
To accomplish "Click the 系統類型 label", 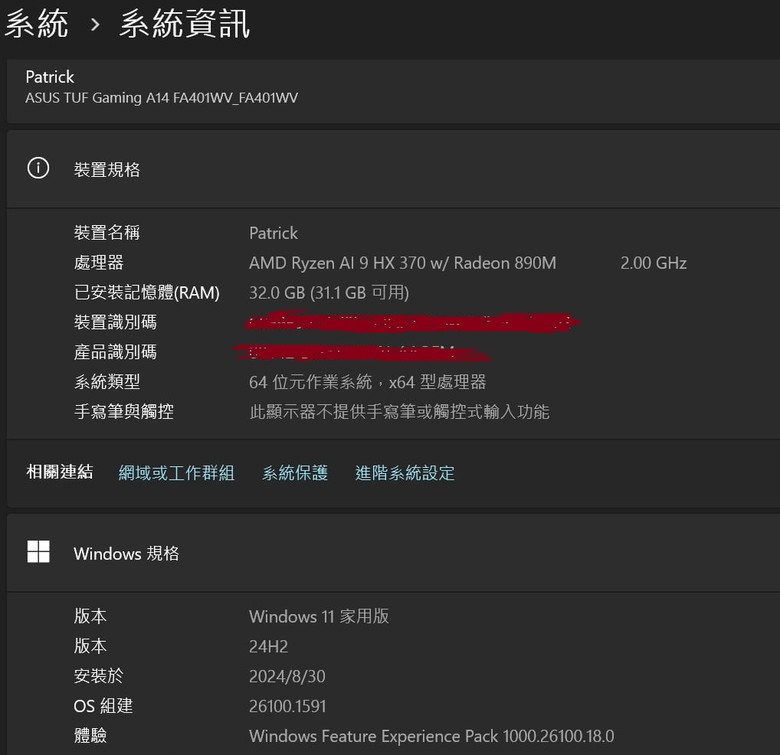I will click(107, 382).
